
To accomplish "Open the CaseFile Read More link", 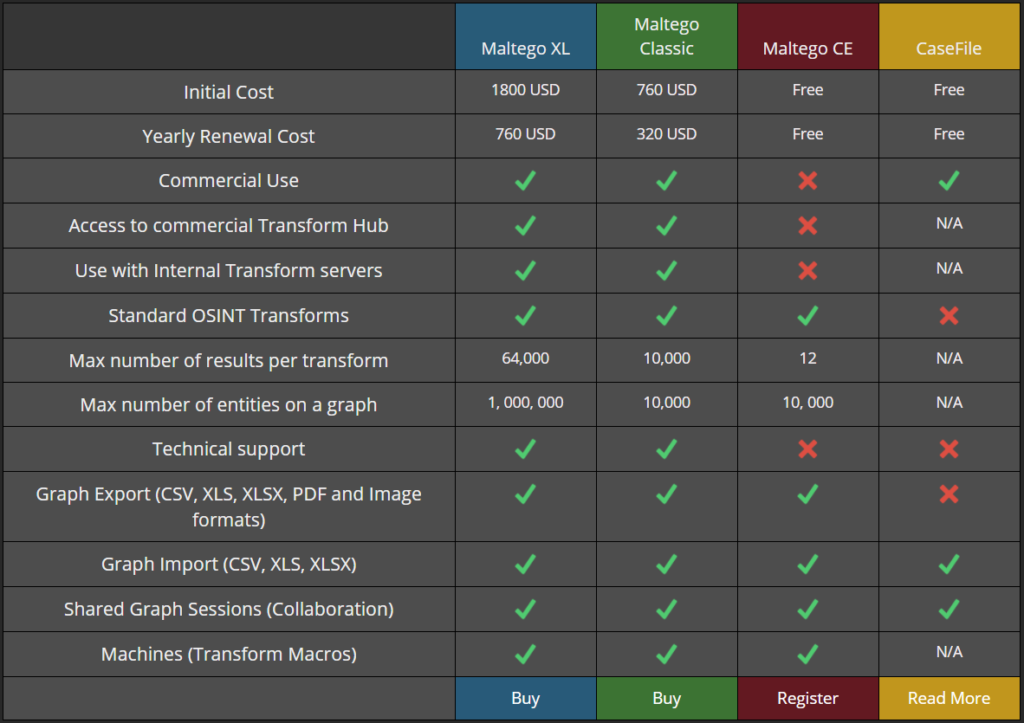I will (x=949, y=698).
